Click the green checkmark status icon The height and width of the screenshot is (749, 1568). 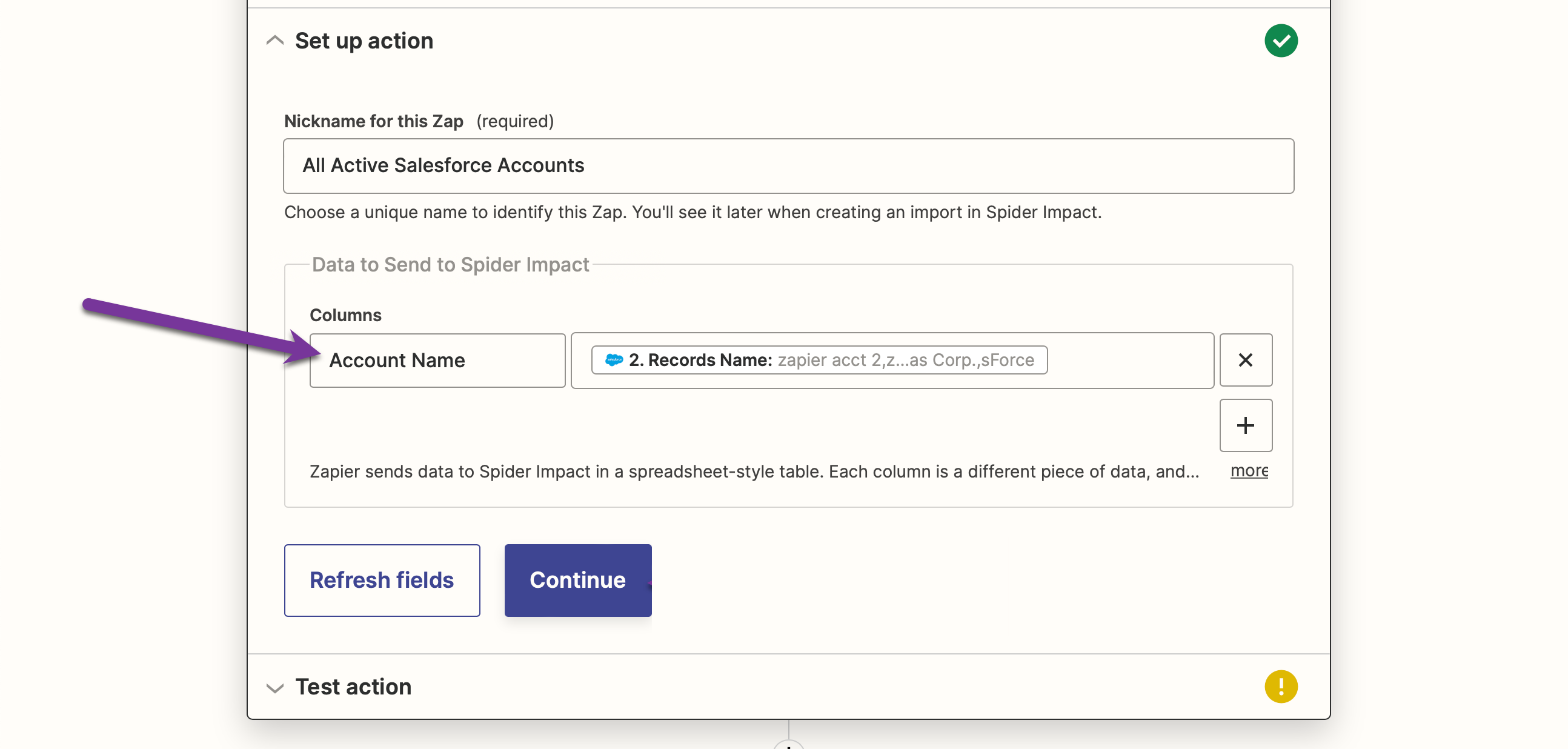pos(1281,41)
